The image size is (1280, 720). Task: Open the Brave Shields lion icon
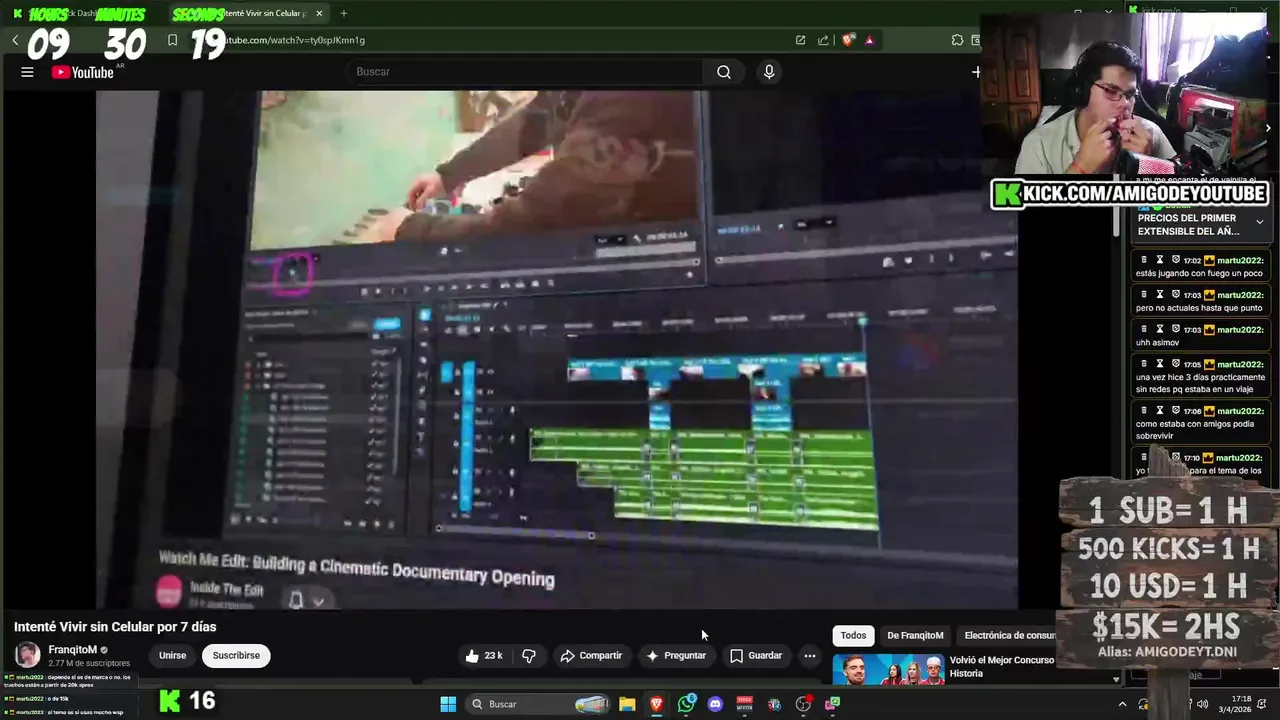[x=848, y=40]
